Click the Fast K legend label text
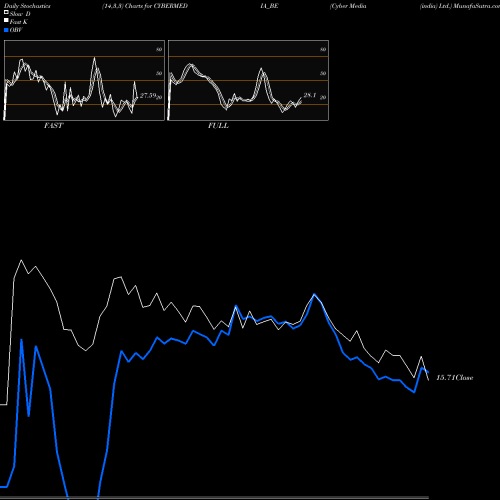 (x=19, y=22)
